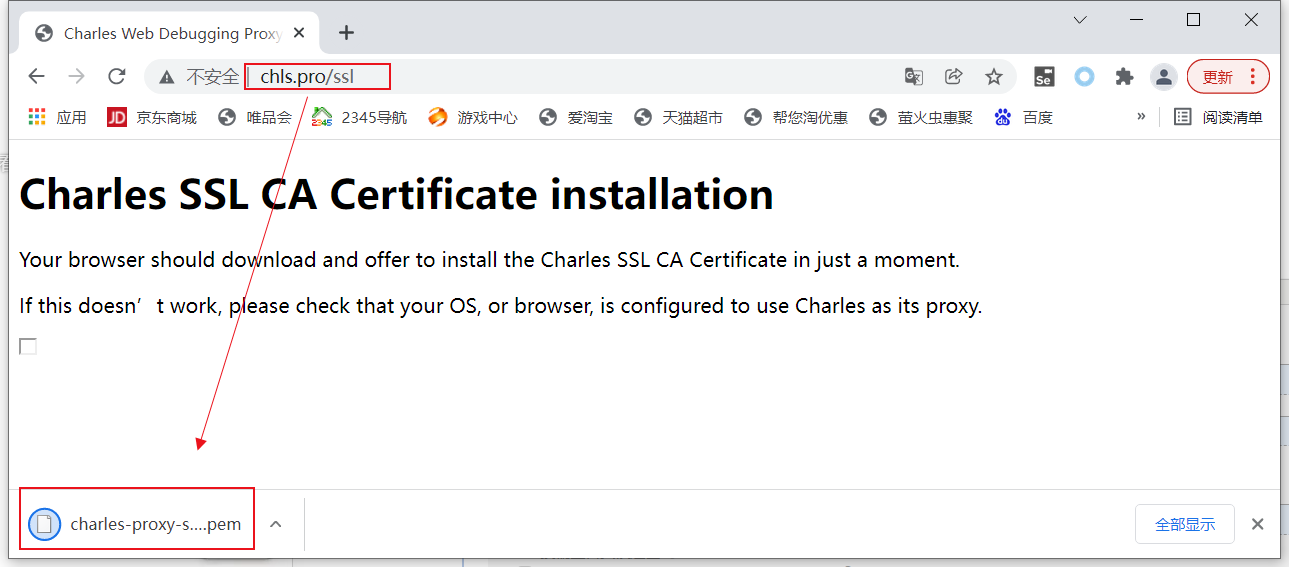Click the forward navigation arrow
This screenshot has width=1289, height=567.
click(x=76, y=76)
